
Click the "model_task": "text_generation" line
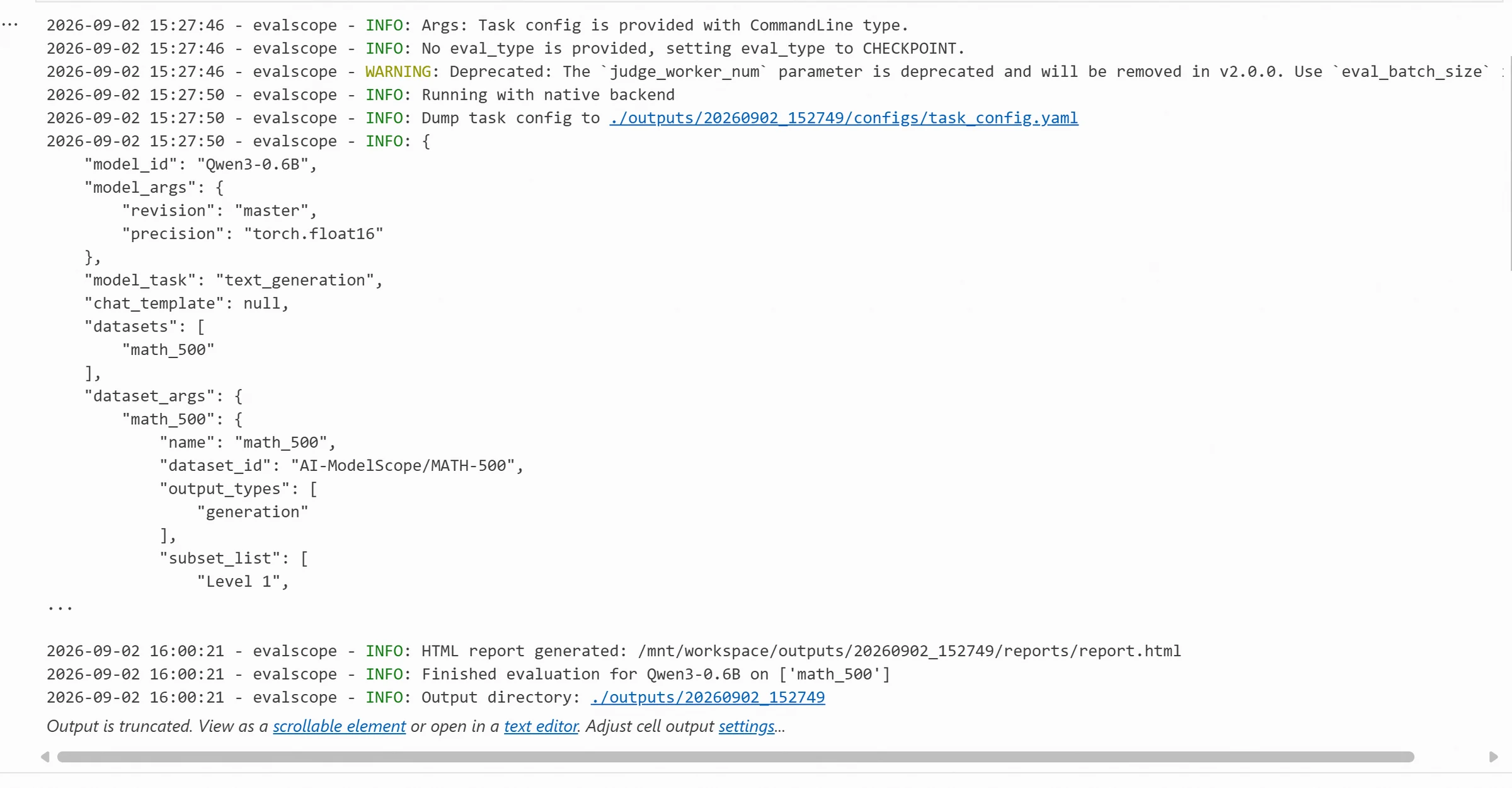click(x=234, y=280)
